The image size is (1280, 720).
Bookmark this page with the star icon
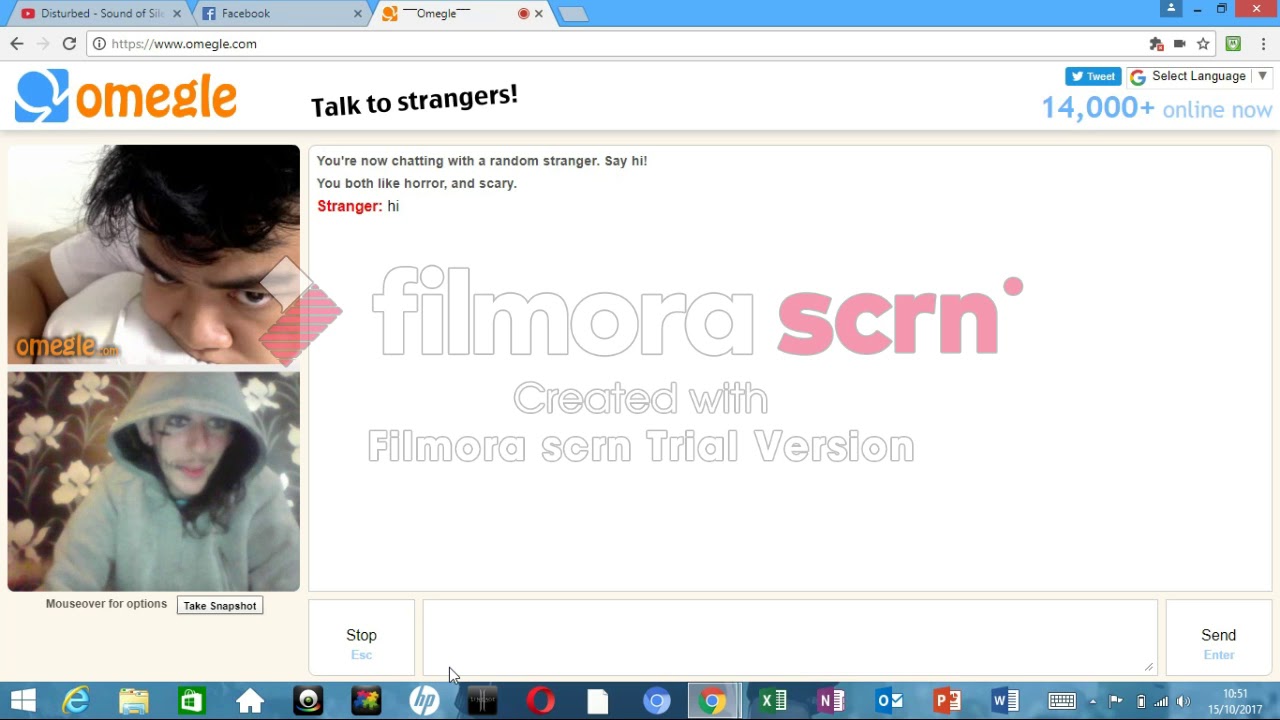click(x=1204, y=44)
